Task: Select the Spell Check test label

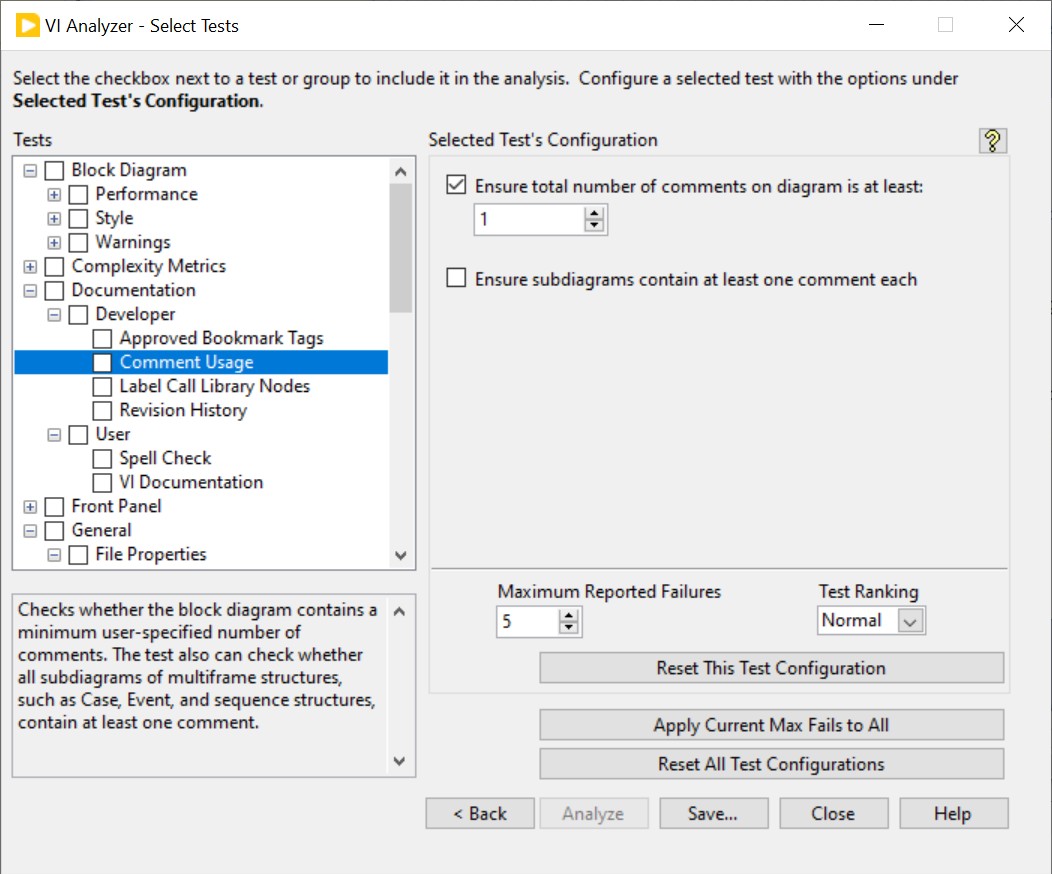Action: (x=165, y=458)
